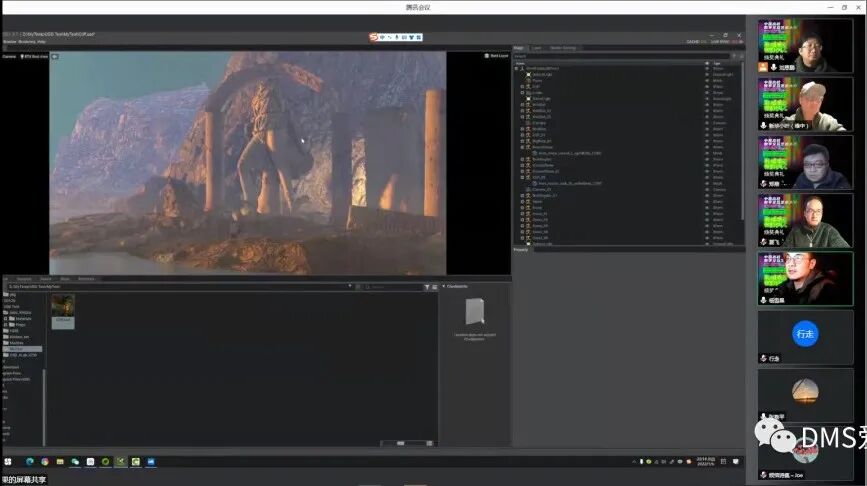Switch to the blue taskbar app icon
867x486 pixels.
tap(151, 462)
